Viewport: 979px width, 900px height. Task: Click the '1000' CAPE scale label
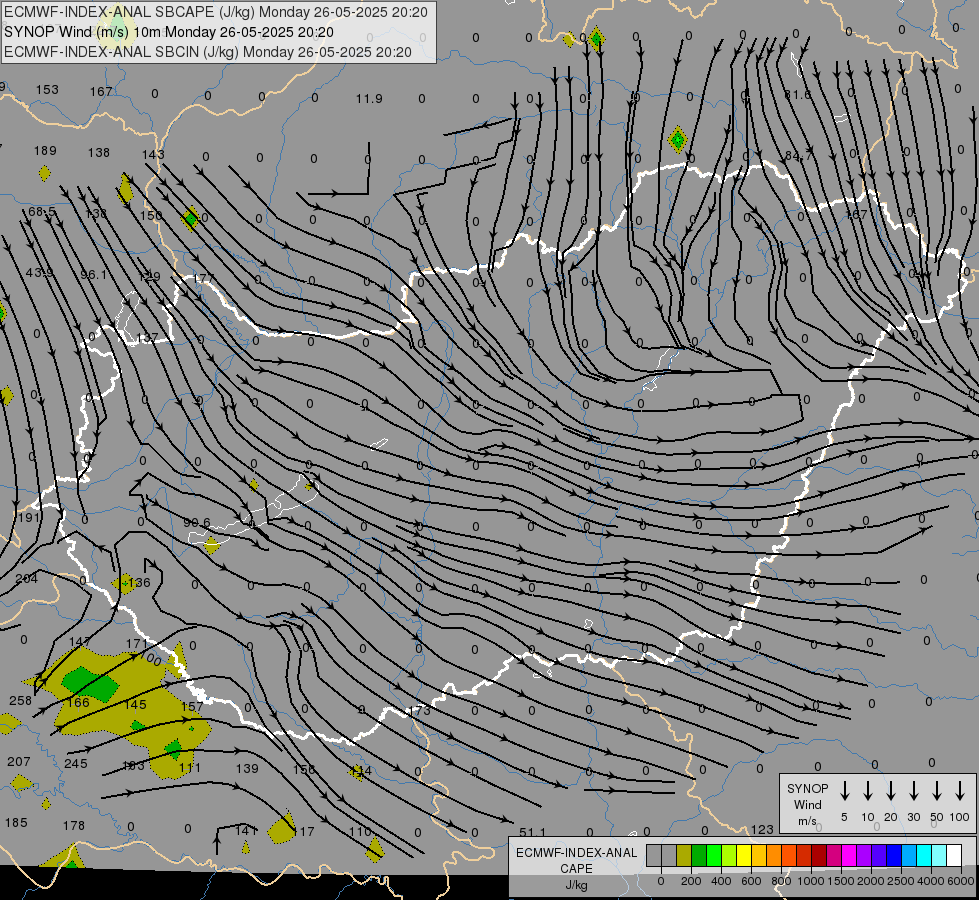click(x=810, y=881)
